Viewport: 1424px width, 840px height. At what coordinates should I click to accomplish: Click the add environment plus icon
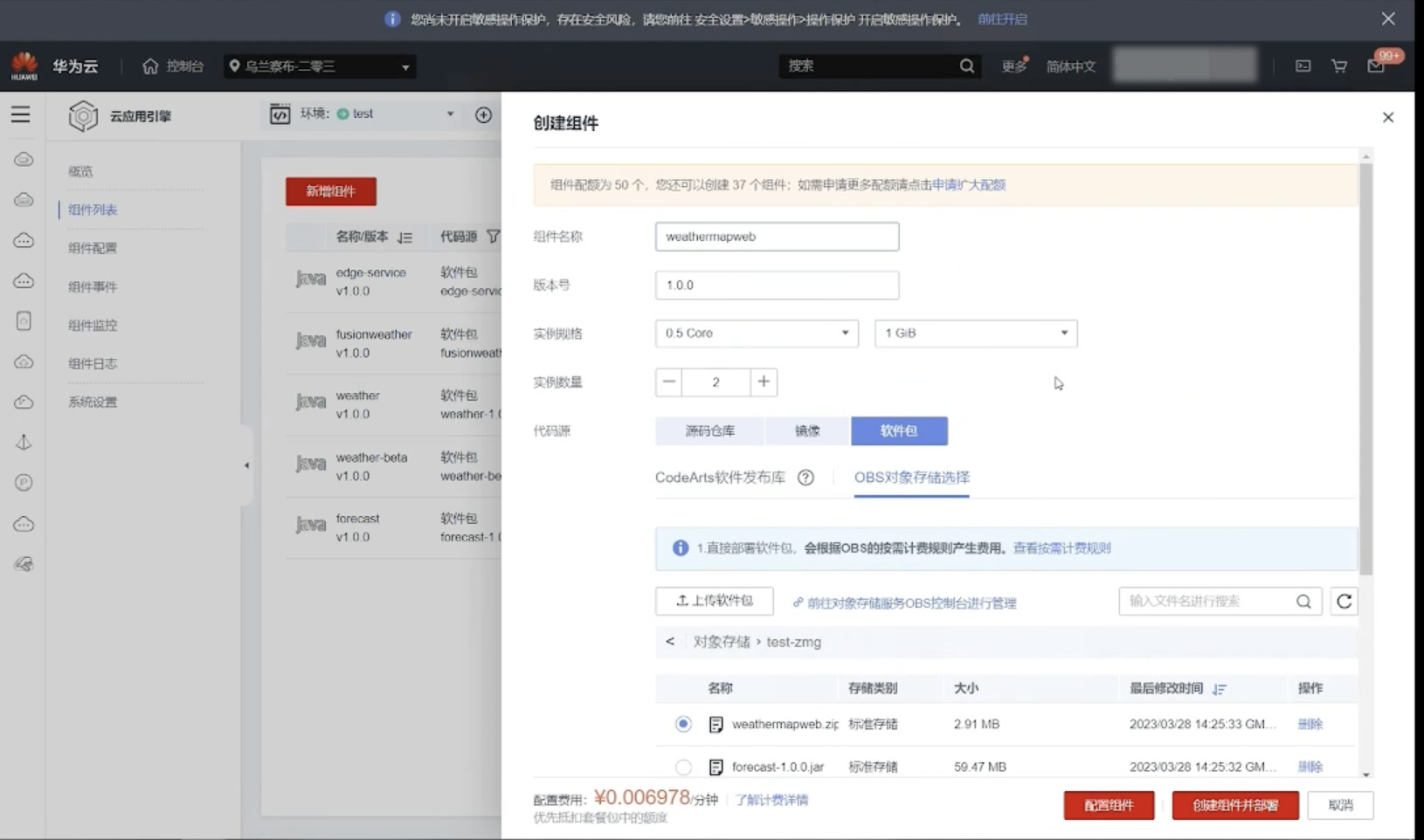point(483,114)
